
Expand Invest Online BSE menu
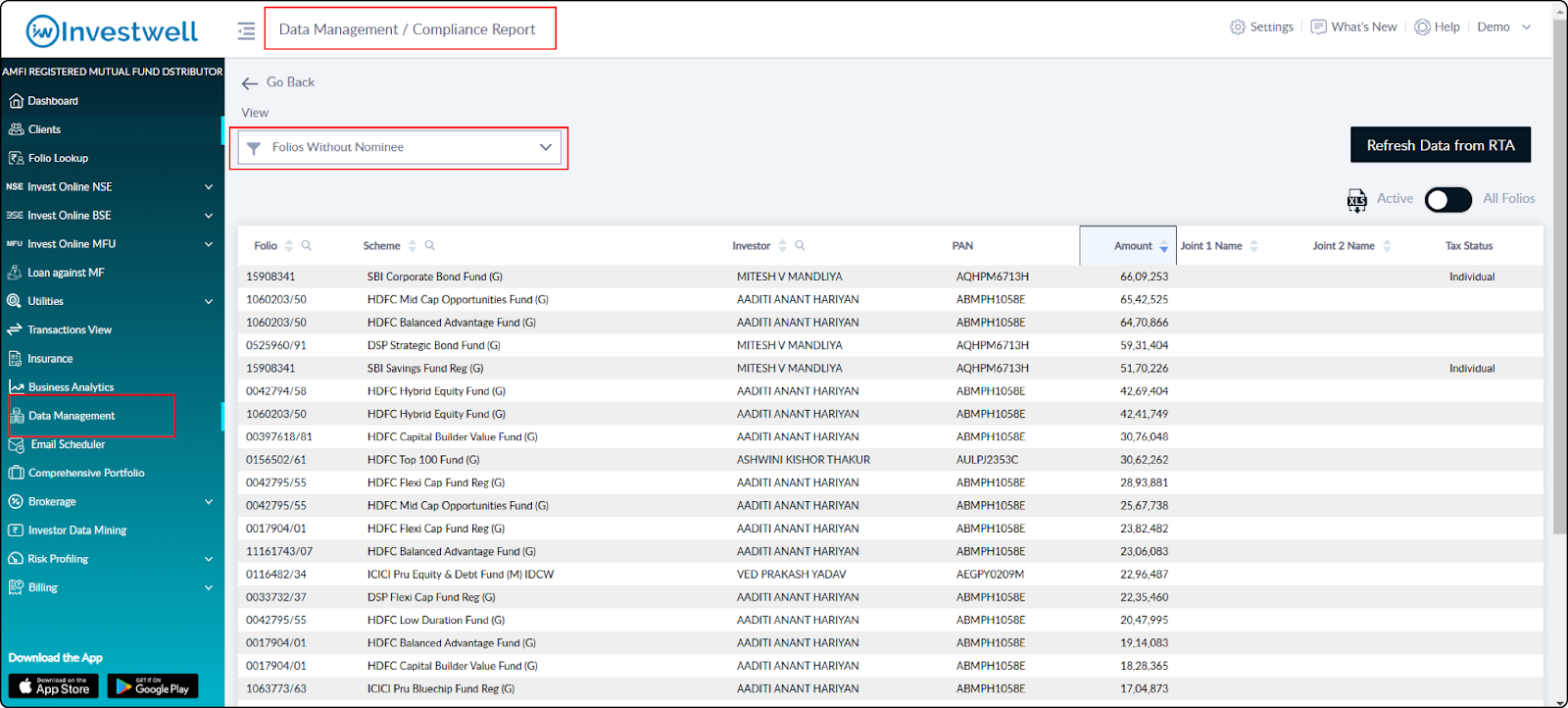click(209, 216)
